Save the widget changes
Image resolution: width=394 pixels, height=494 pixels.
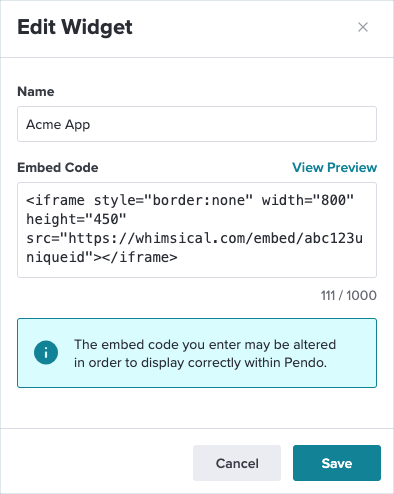pyautogui.click(x=337, y=463)
